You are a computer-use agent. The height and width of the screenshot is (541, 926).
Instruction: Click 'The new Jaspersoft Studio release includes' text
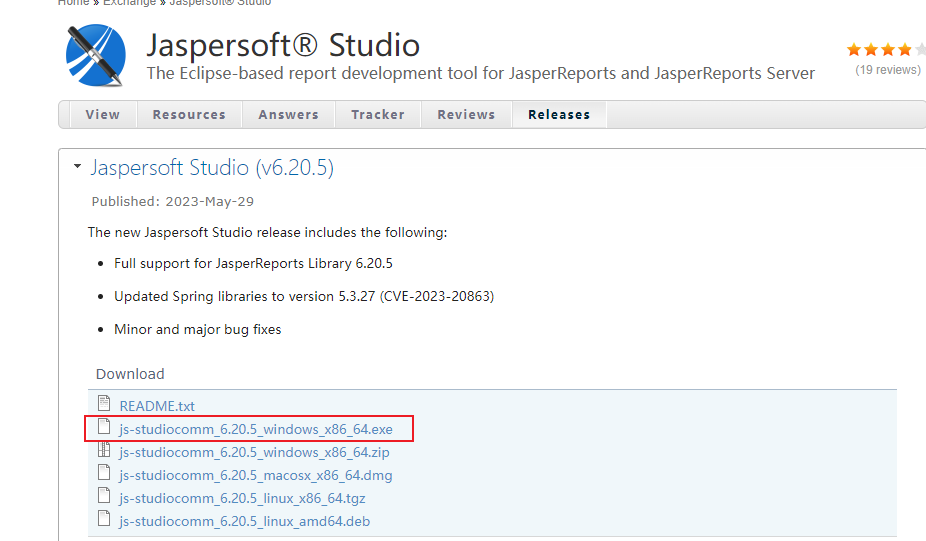(x=268, y=233)
